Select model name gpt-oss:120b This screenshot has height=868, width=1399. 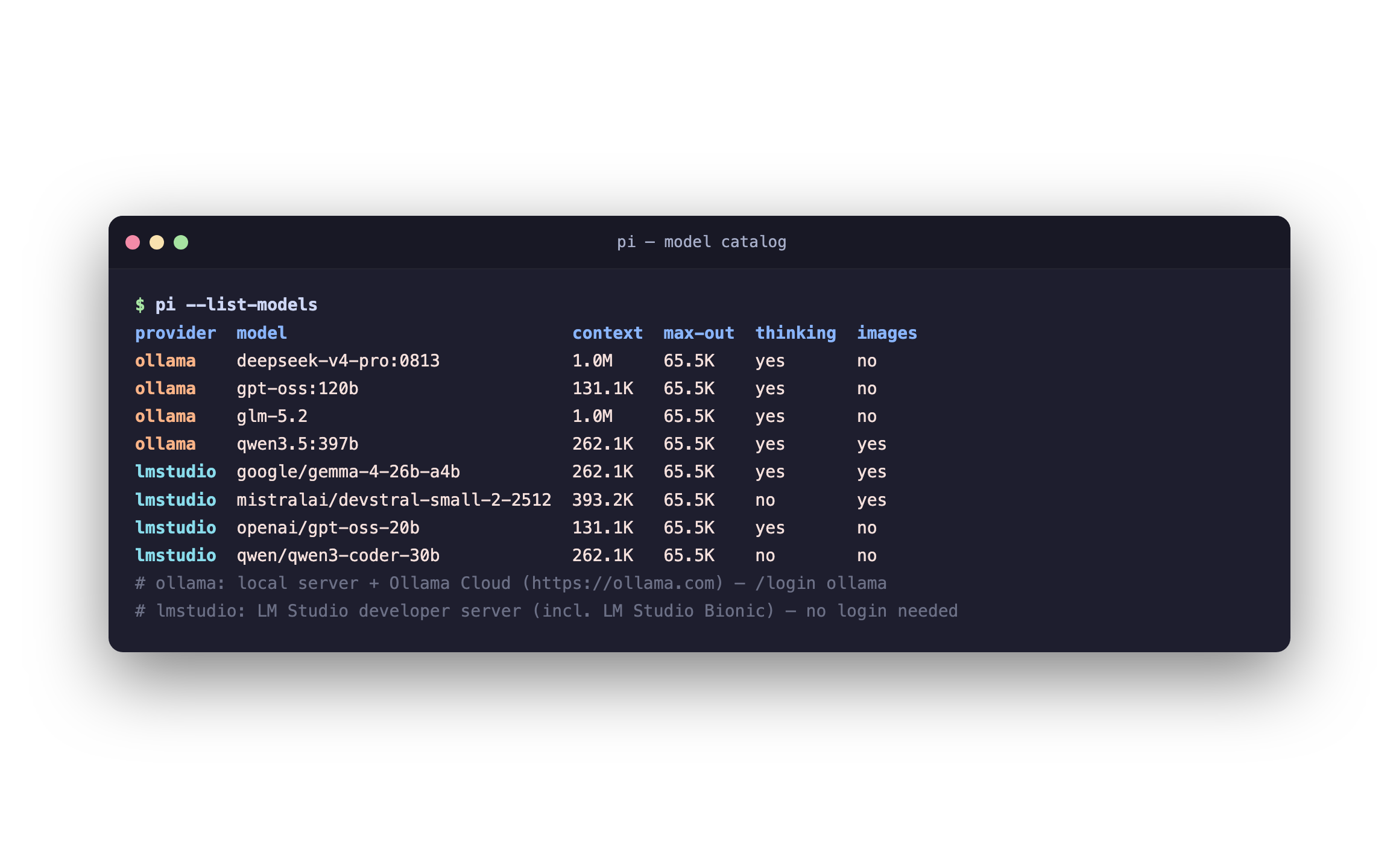pyautogui.click(x=297, y=389)
